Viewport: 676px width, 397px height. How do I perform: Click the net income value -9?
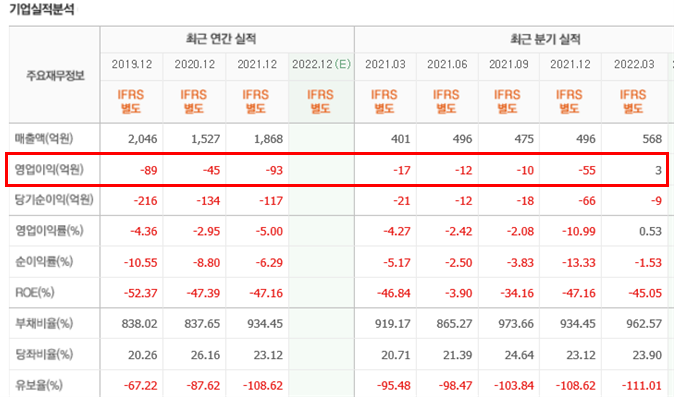click(656, 201)
